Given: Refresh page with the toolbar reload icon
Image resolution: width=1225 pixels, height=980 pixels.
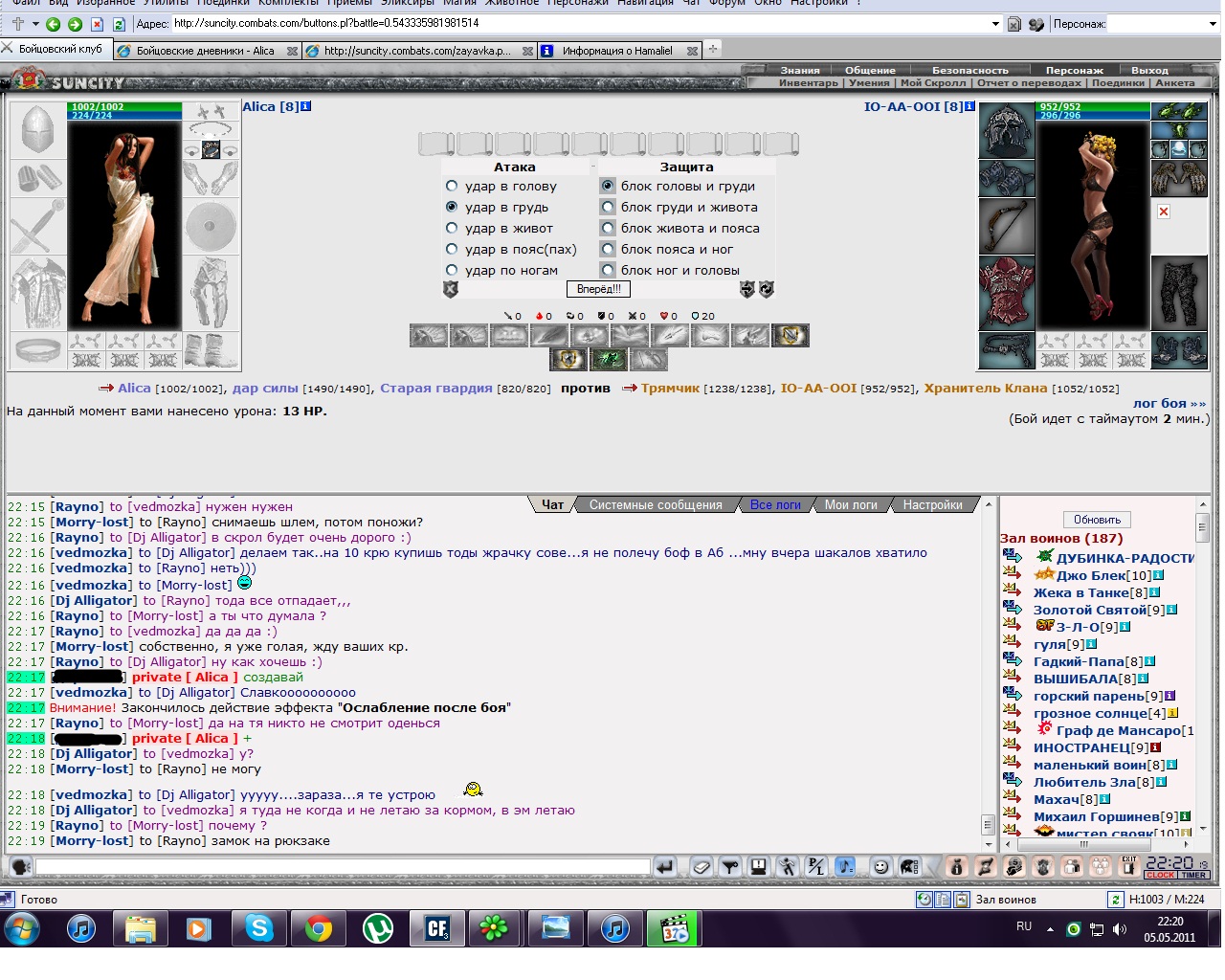Looking at the screenshot, I should pyautogui.click(x=119, y=24).
